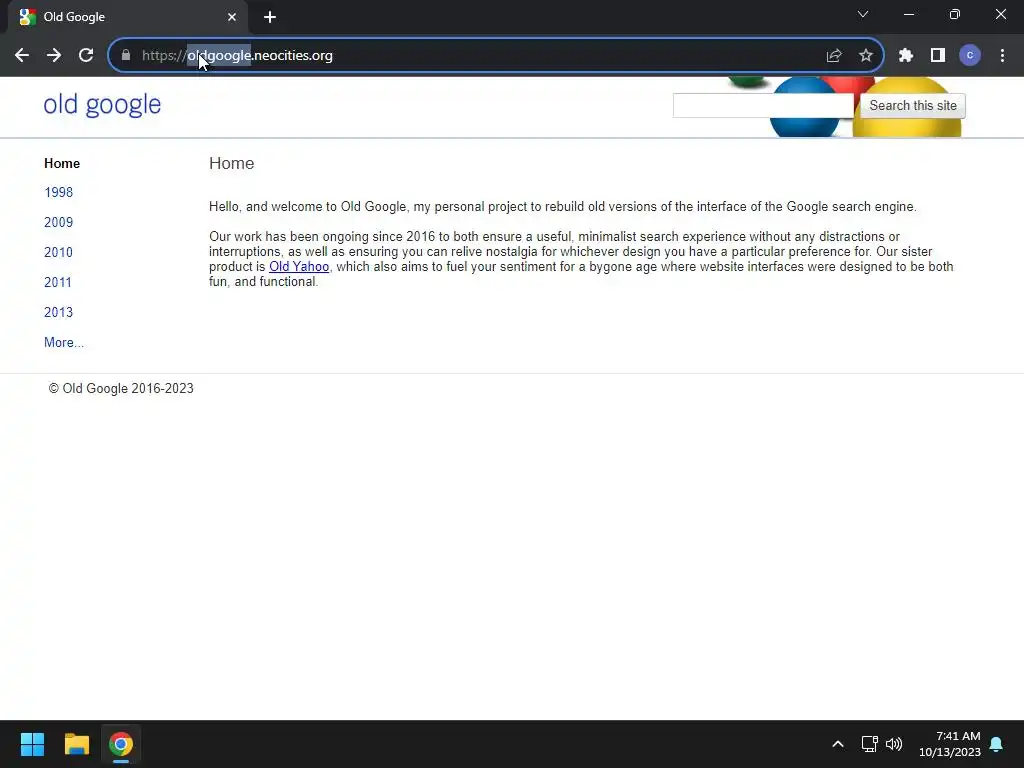This screenshot has height=768, width=1024.
Task: Close the Old Google tab
Action: (x=232, y=17)
